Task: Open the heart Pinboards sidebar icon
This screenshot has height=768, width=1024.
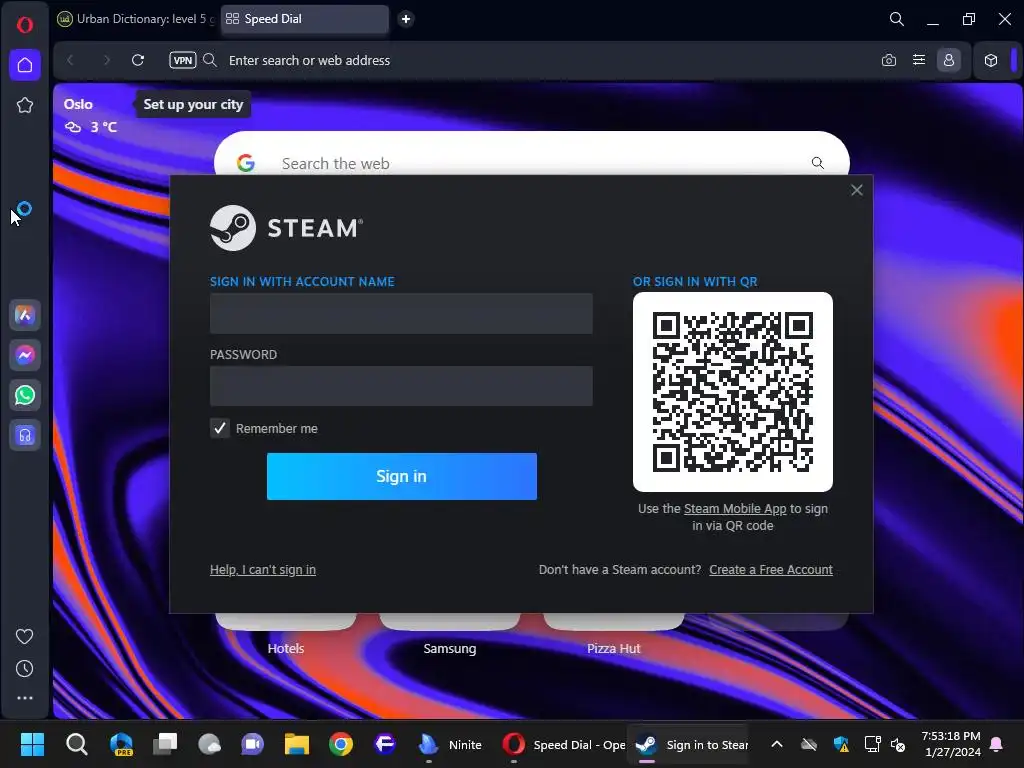Action: point(25,636)
